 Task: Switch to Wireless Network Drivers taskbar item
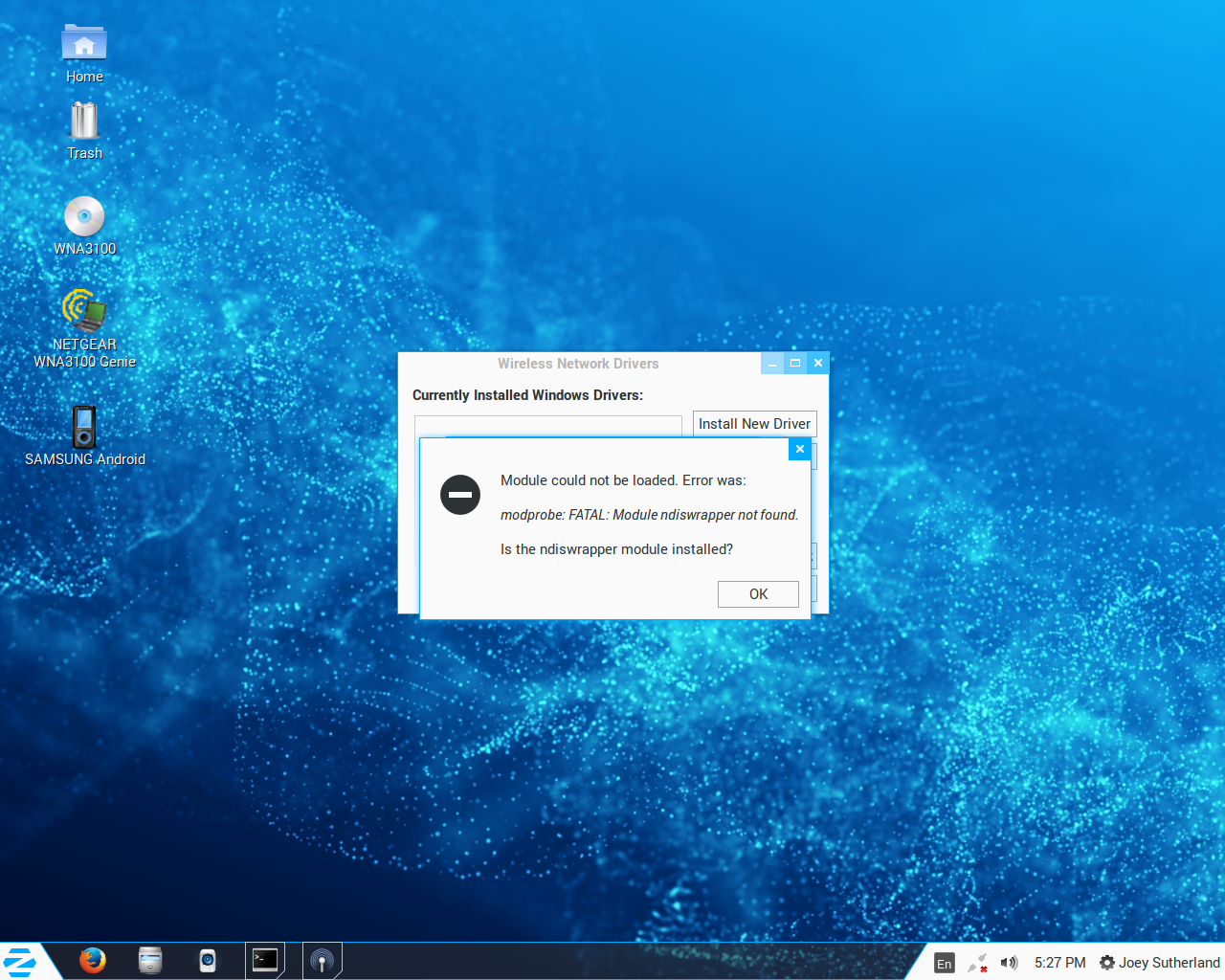click(x=323, y=960)
